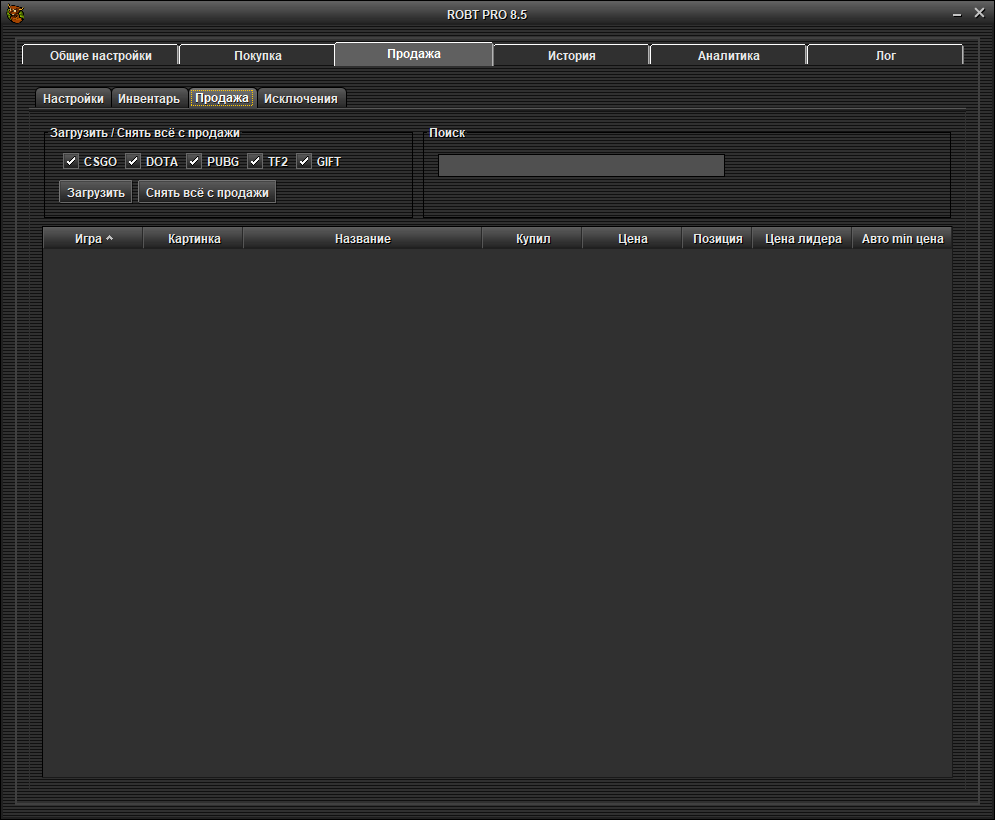This screenshot has height=820, width=995.
Task: Sort the table by Цена column
Action: [632, 239]
